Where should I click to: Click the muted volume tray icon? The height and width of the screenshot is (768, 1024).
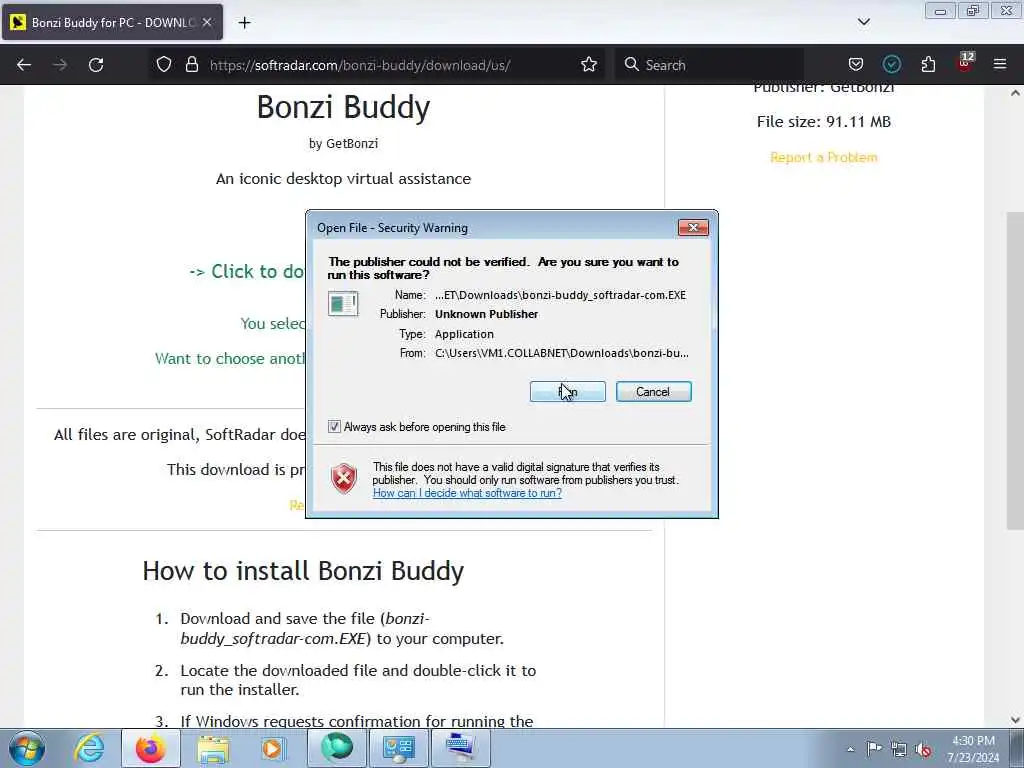point(923,749)
